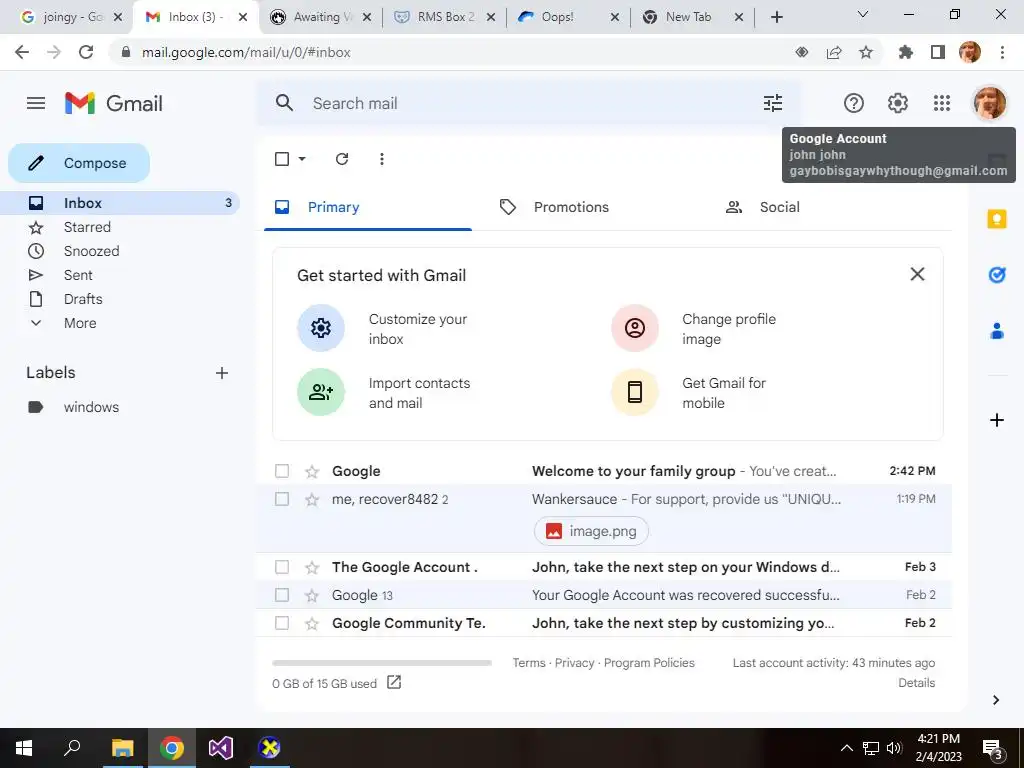The height and width of the screenshot is (768, 1024).
Task: Click Chrome extensions puzzle icon
Action: click(905, 52)
